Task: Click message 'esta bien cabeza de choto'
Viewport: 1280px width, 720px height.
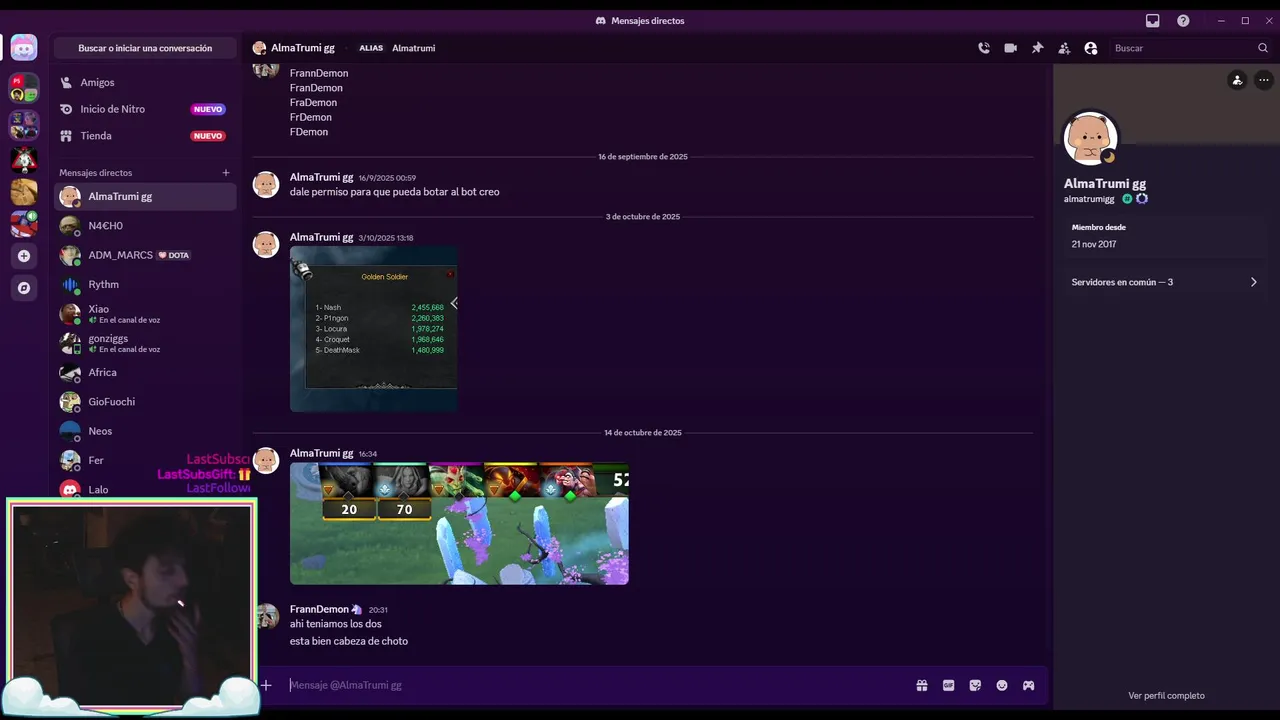Action: (349, 641)
